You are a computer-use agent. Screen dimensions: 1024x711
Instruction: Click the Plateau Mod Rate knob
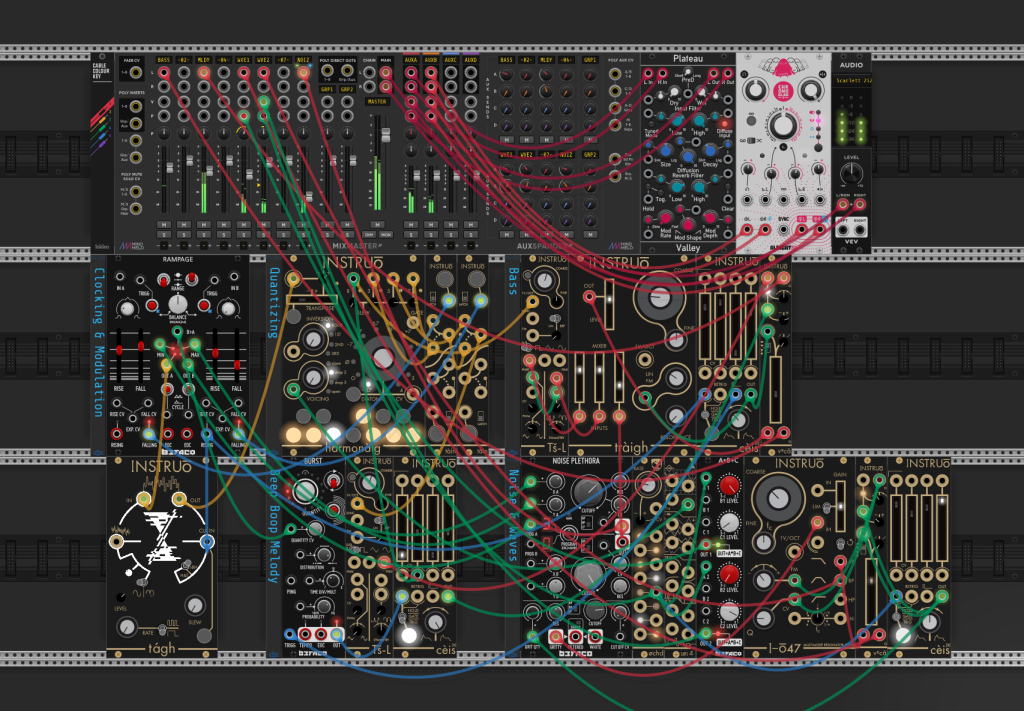665,217
